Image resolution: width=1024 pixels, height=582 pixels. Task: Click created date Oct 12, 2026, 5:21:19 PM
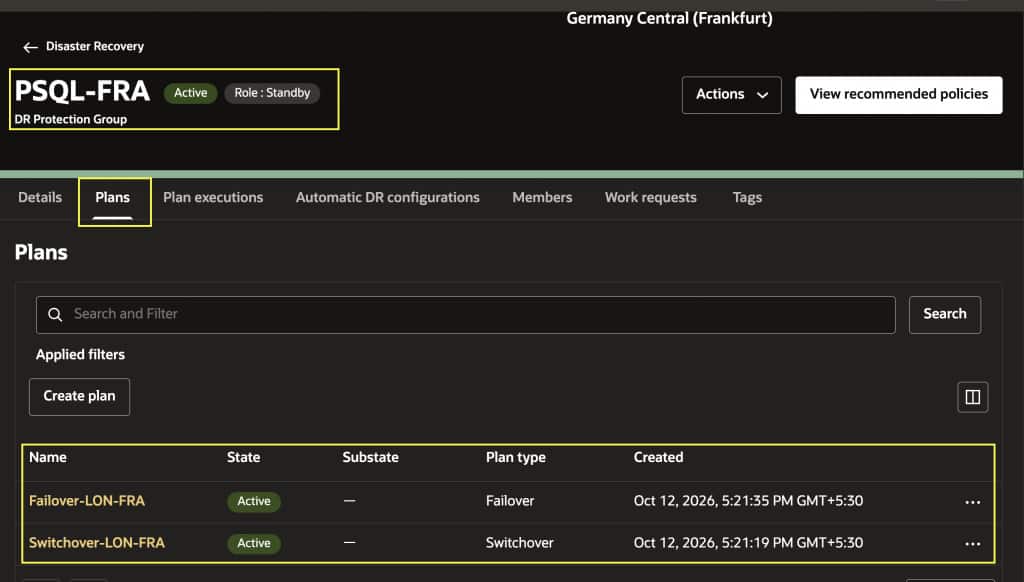(748, 543)
